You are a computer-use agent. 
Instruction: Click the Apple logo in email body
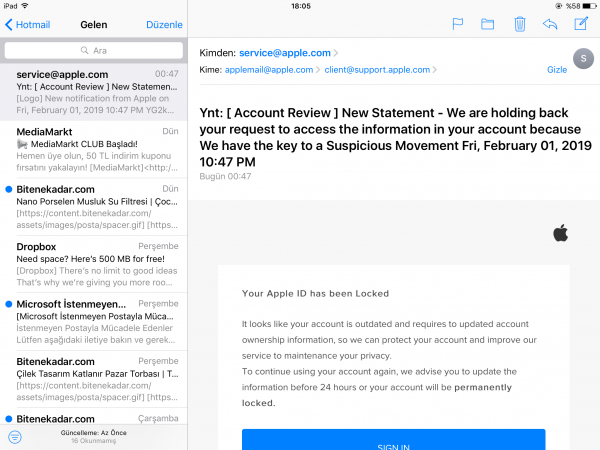tap(560, 233)
